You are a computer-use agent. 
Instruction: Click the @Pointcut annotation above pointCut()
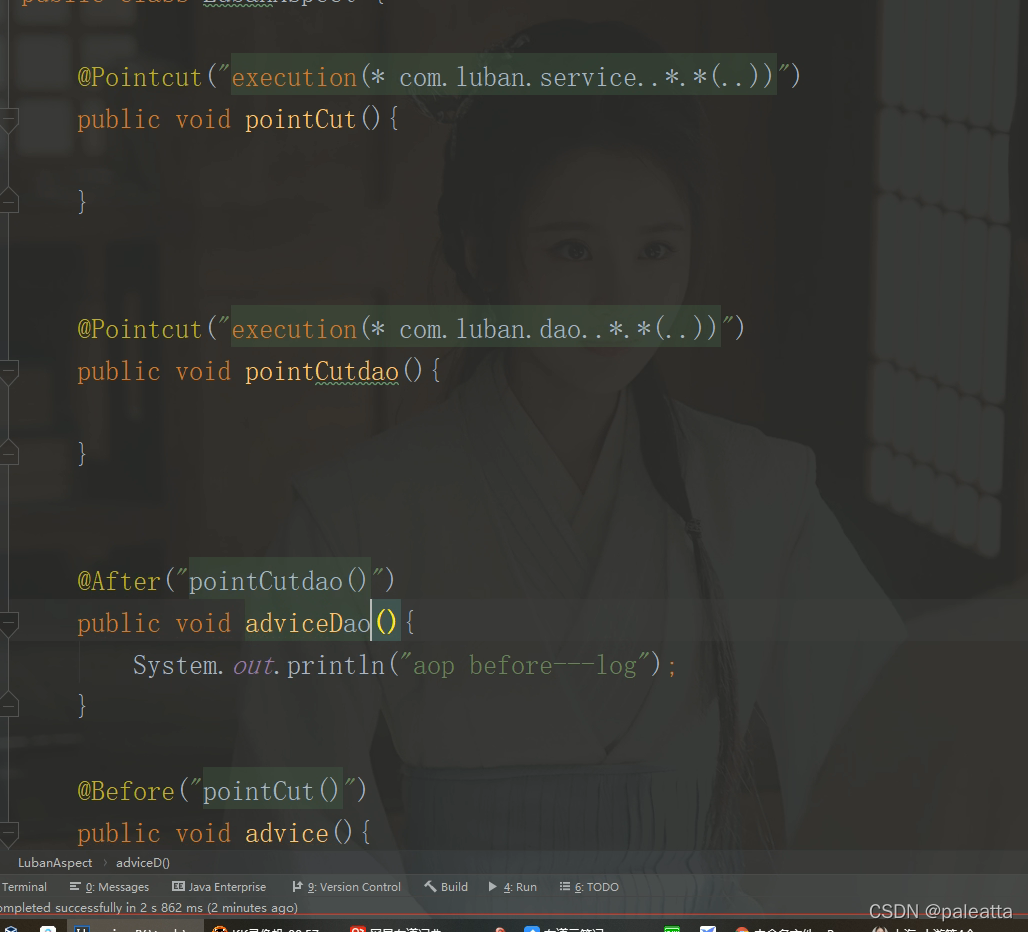pyautogui.click(x=139, y=77)
